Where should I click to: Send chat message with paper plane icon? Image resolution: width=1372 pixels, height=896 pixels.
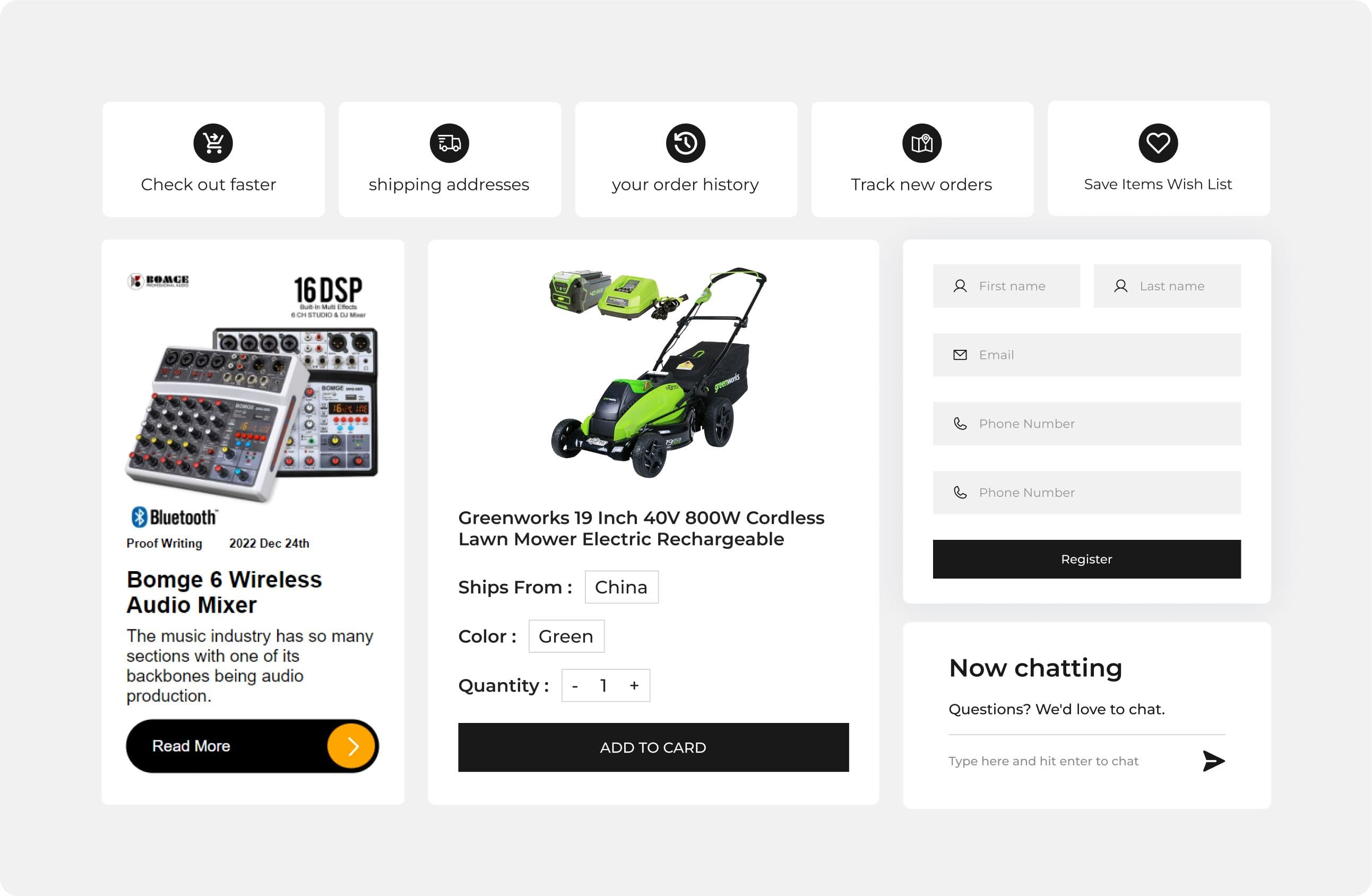[1213, 761]
